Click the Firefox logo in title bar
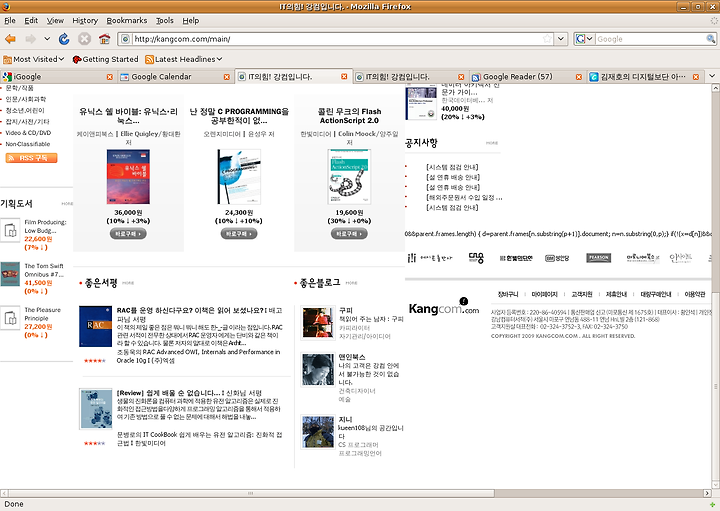The width and height of the screenshot is (720, 511). [x=6, y=6]
